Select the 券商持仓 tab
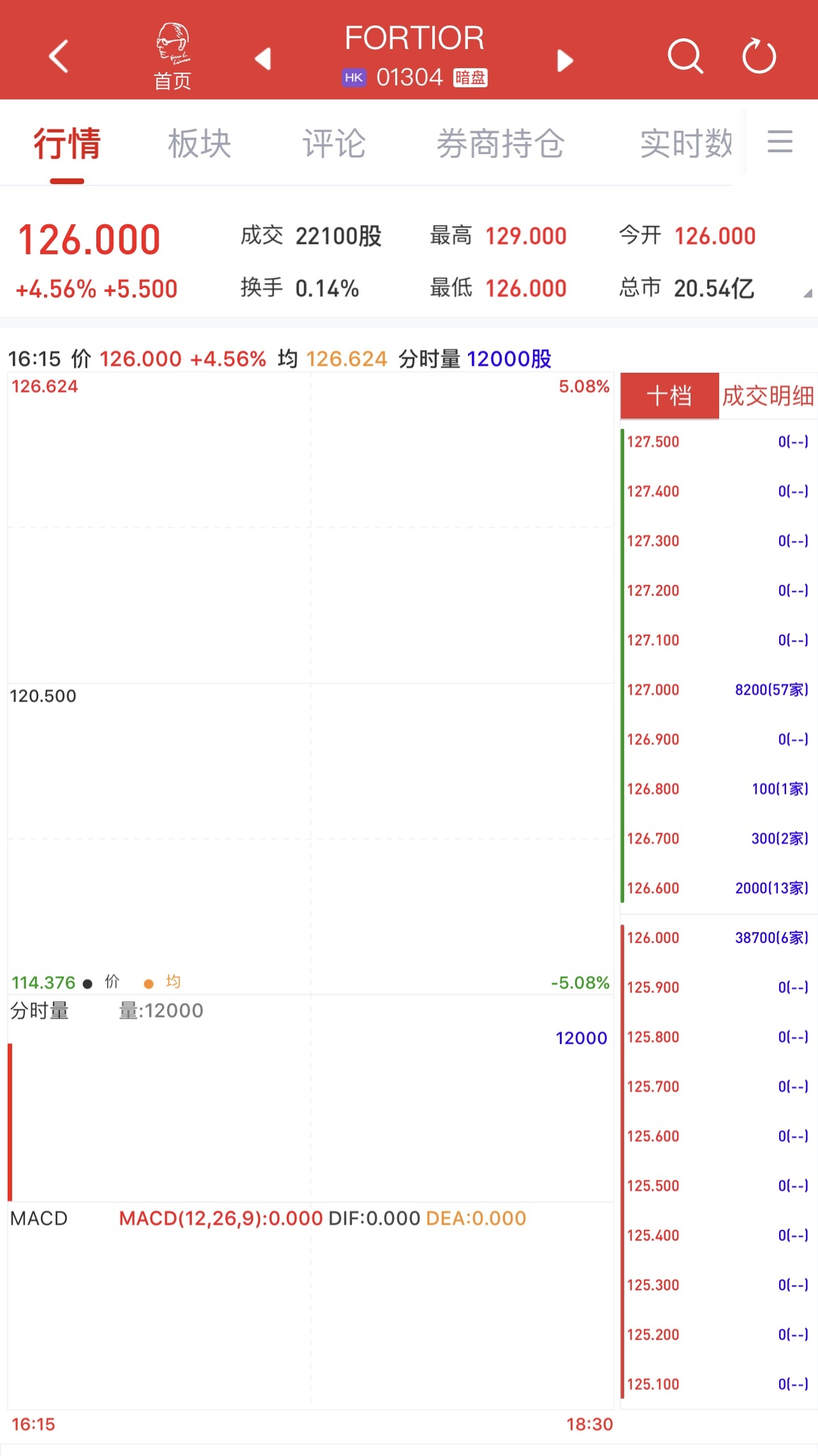Screen dimensions: 818x1456 (500, 143)
